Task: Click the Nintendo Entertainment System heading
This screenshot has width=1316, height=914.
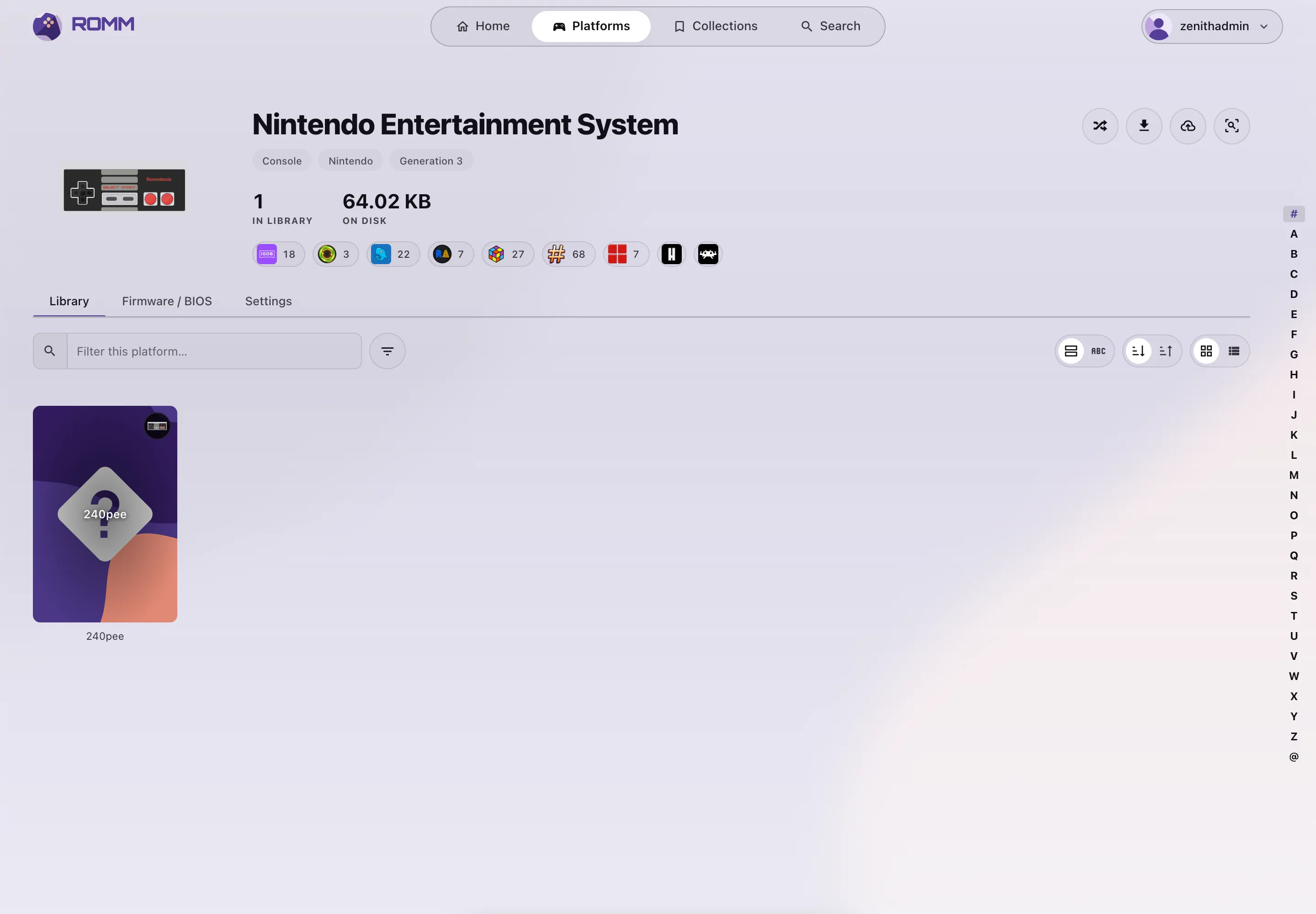Action: tap(465, 124)
